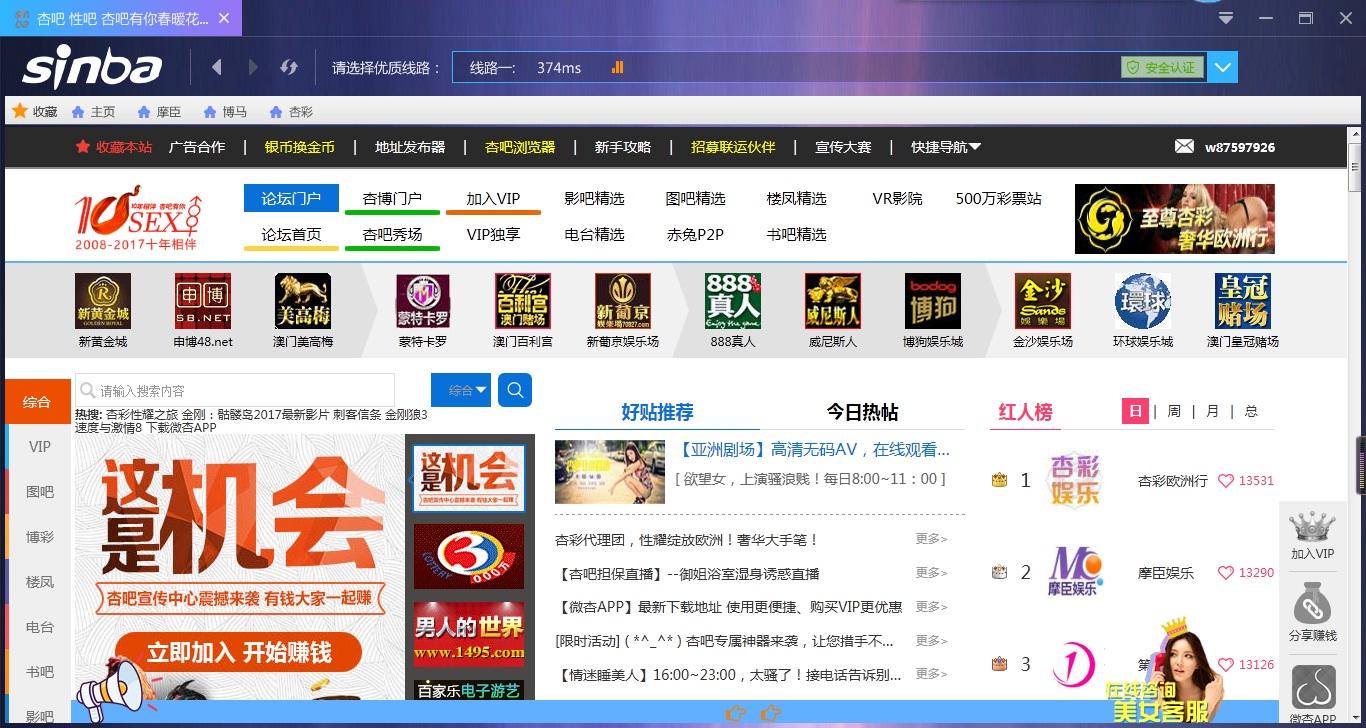
Task: Open the 博马 bookmark
Action: tap(225, 112)
